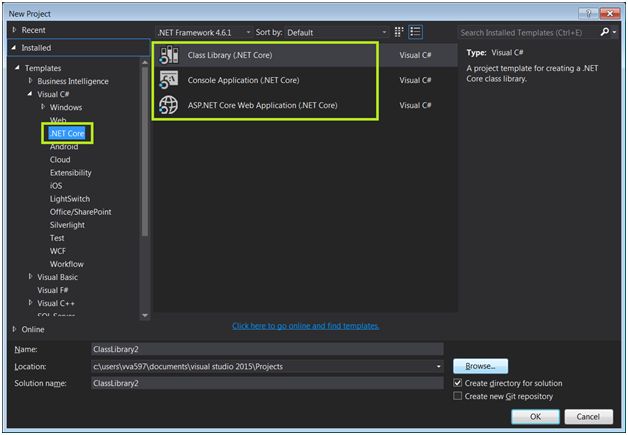Select Console Application (.NET Core) template name
Screen dimensions: 628x435
point(244,80)
